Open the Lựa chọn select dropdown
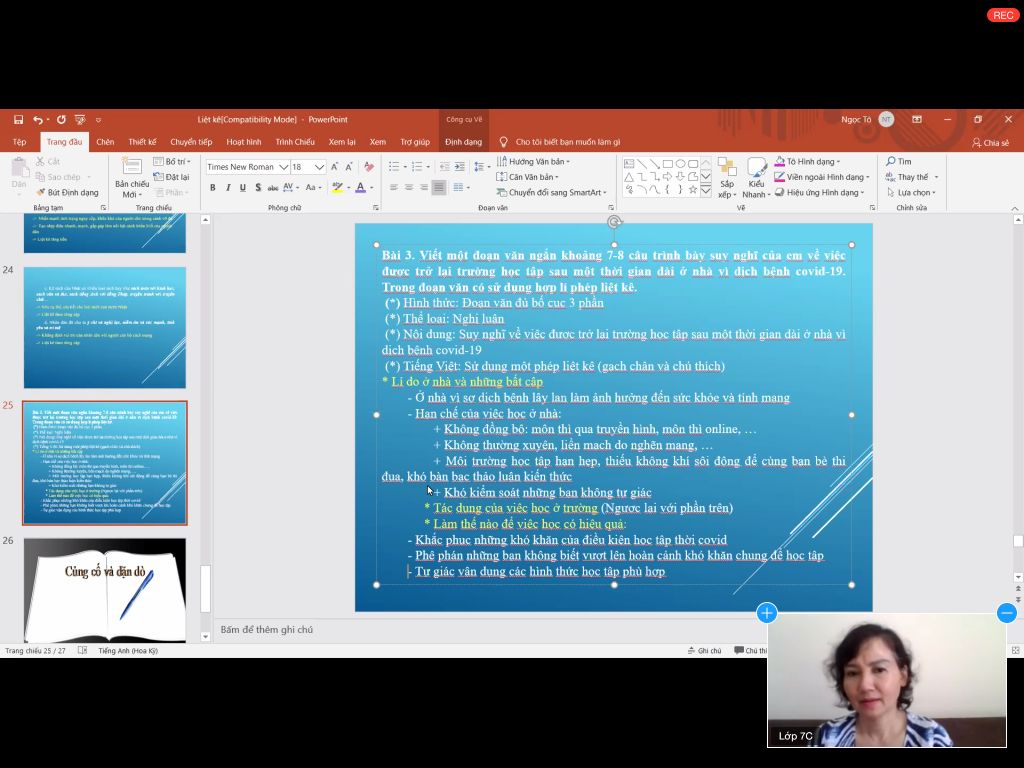The width and height of the screenshot is (1024, 768). (x=911, y=193)
